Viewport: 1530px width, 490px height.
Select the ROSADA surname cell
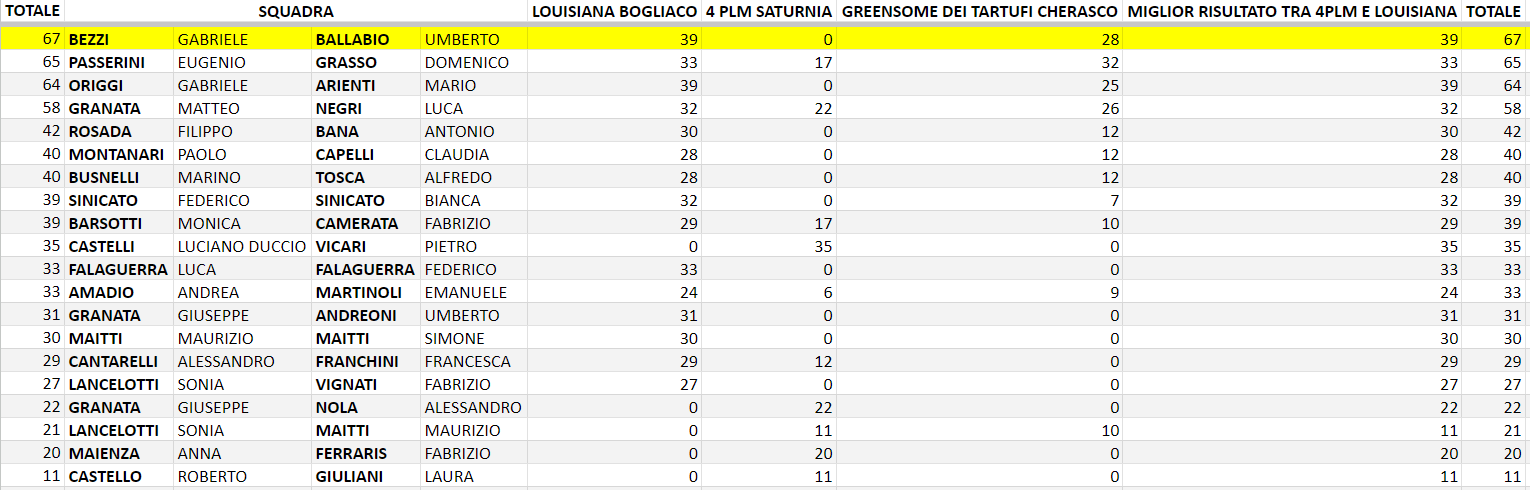[100, 131]
